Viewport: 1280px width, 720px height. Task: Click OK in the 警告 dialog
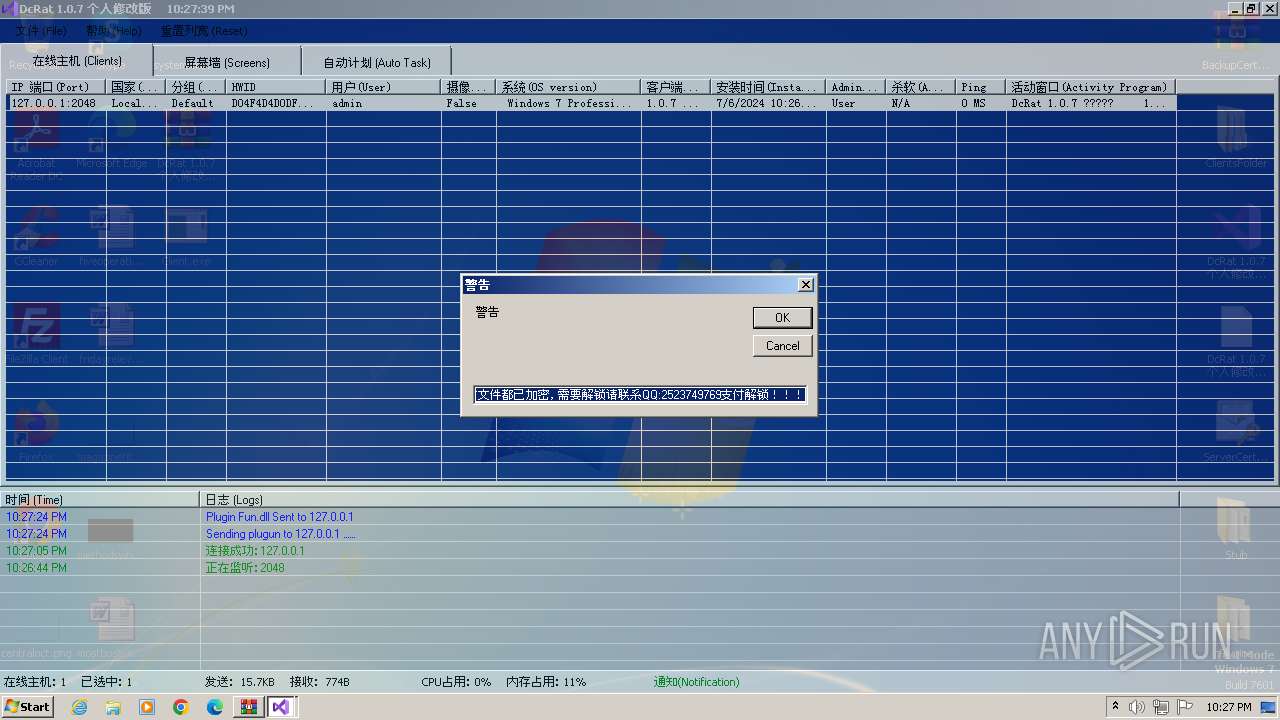(x=782, y=317)
